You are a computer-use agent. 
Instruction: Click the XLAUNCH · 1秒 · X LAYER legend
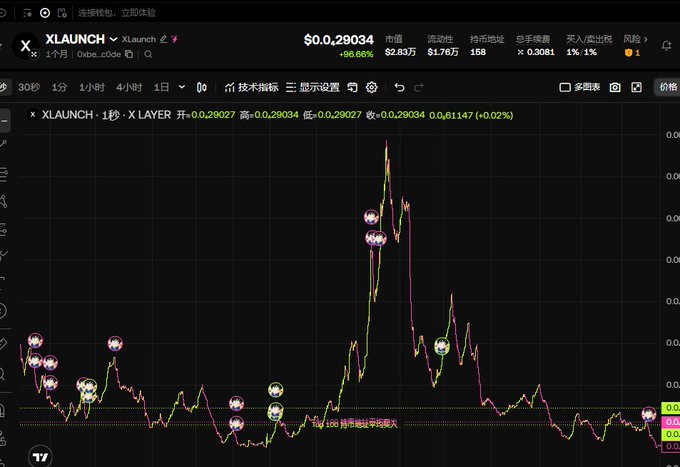[106, 115]
